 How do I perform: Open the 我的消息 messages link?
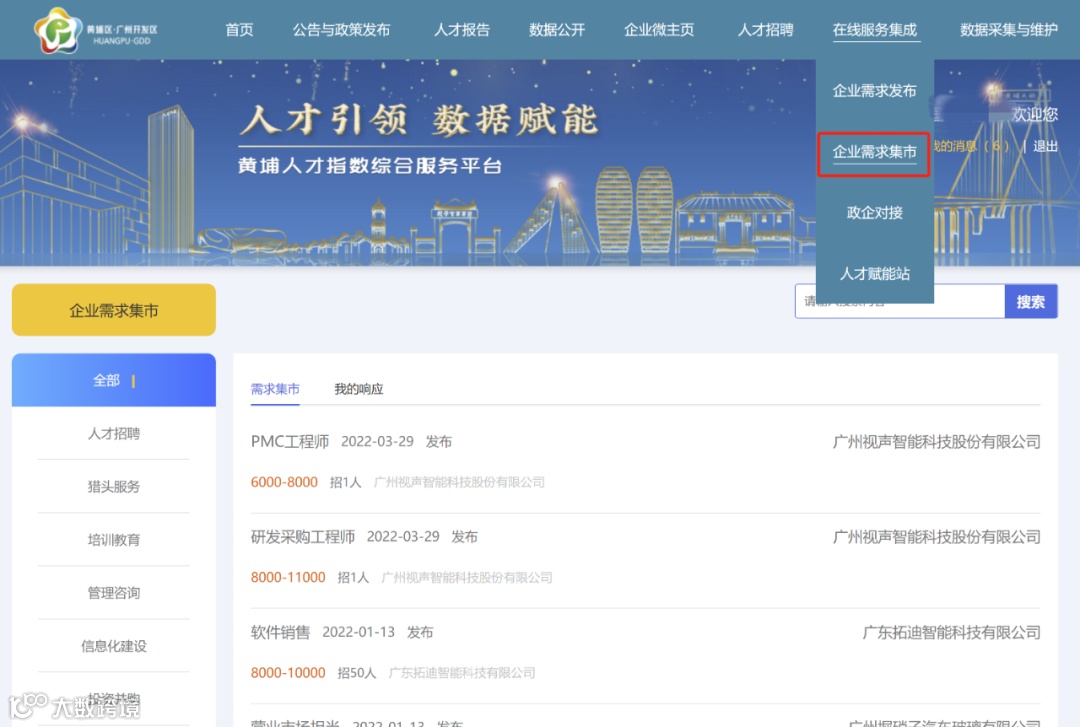(971, 146)
